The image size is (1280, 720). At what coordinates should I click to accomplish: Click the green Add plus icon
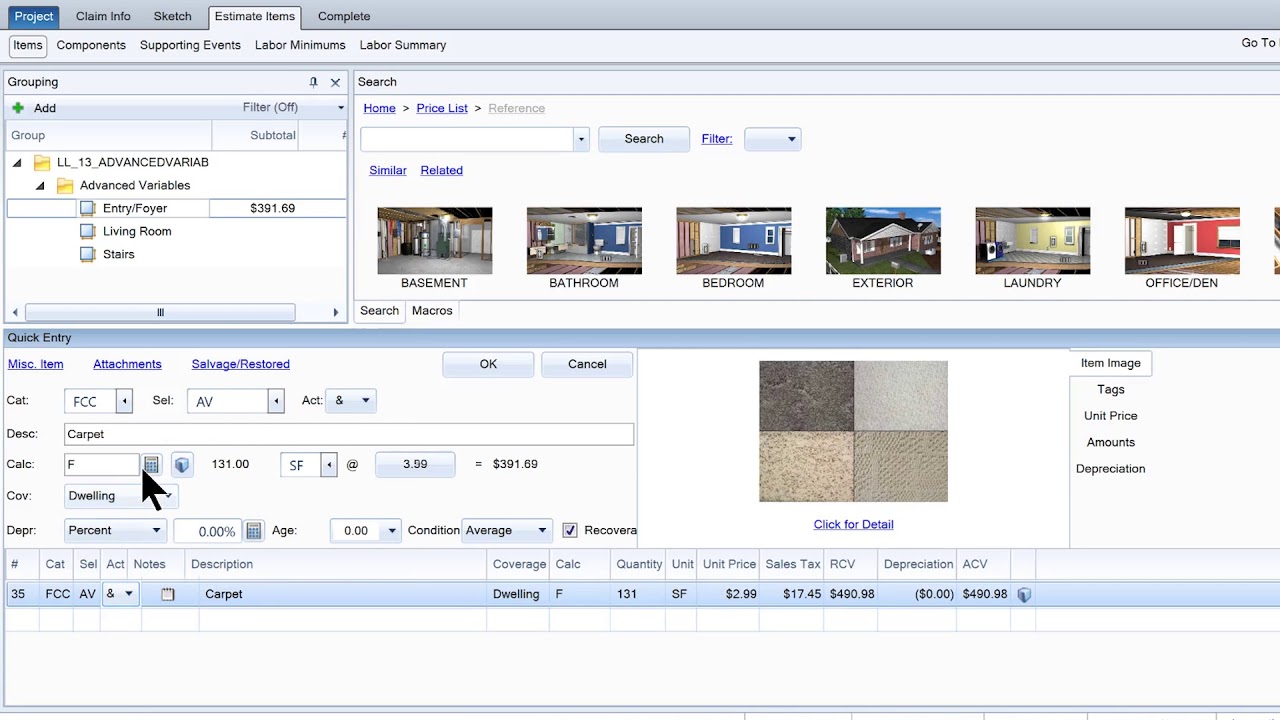pos(18,108)
